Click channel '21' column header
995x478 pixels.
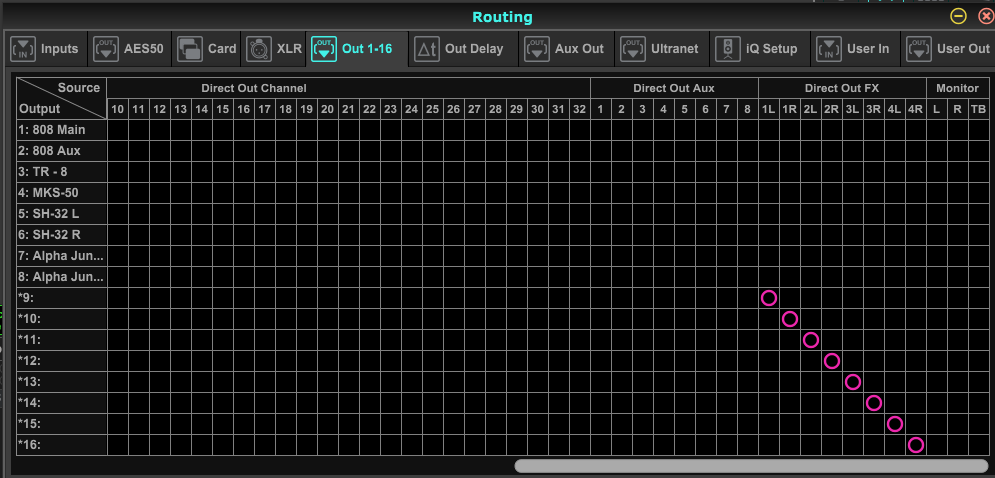[x=348, y=109]
